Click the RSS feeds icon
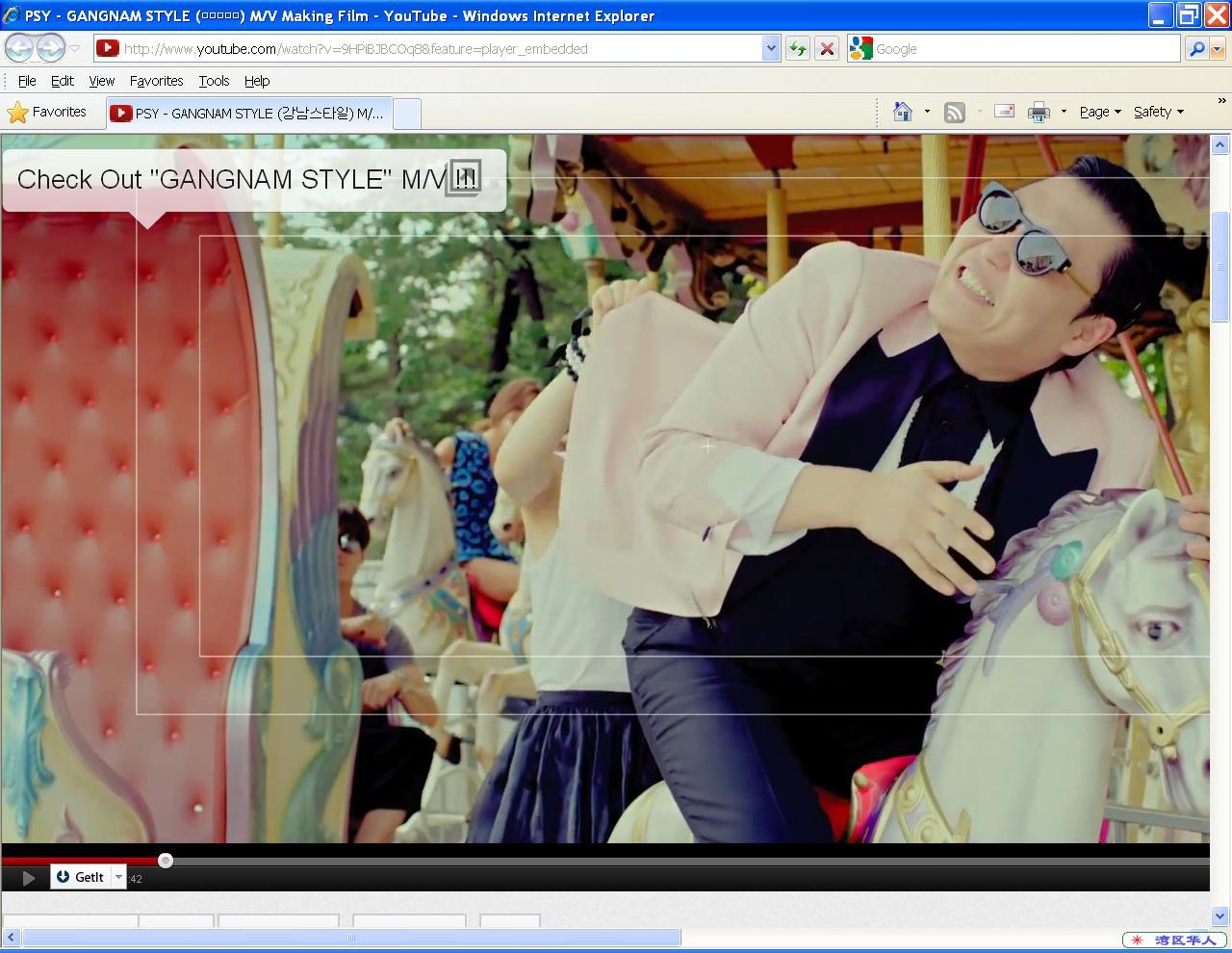Image resolution: width=1232 pixels, height=953 pixels. 954,113
